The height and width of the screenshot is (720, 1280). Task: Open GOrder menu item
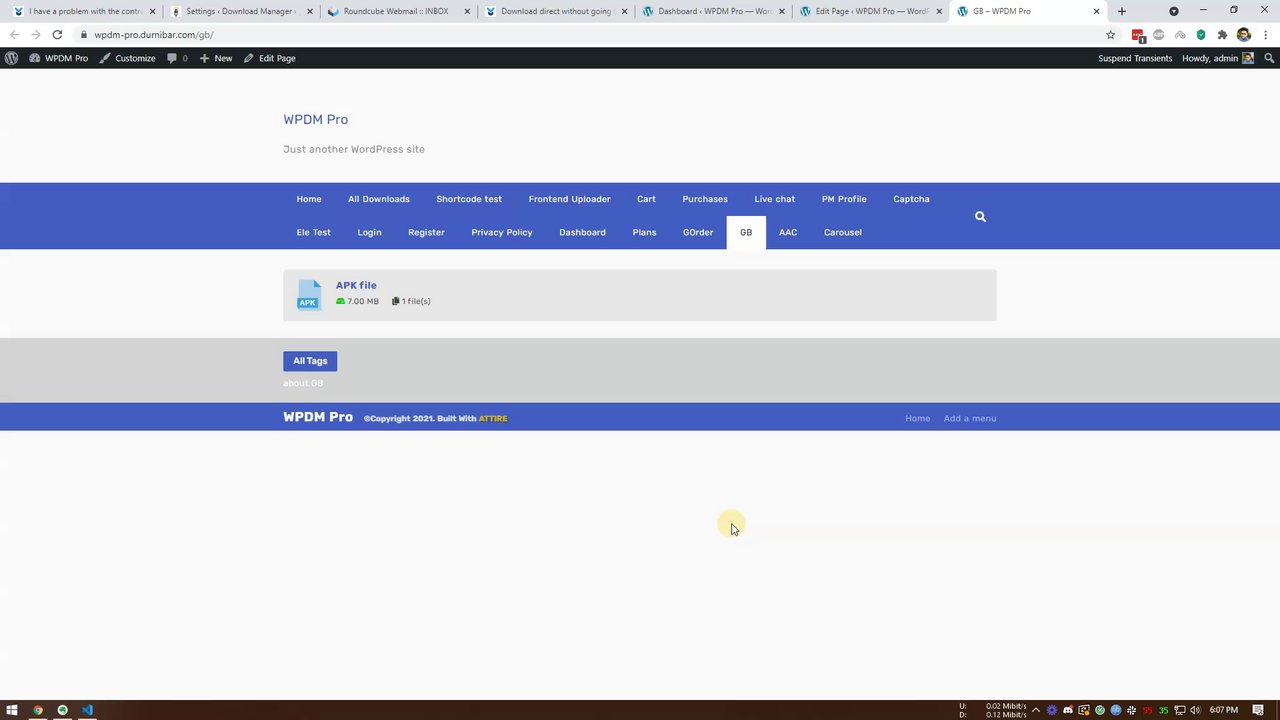(x=698, y=232)
